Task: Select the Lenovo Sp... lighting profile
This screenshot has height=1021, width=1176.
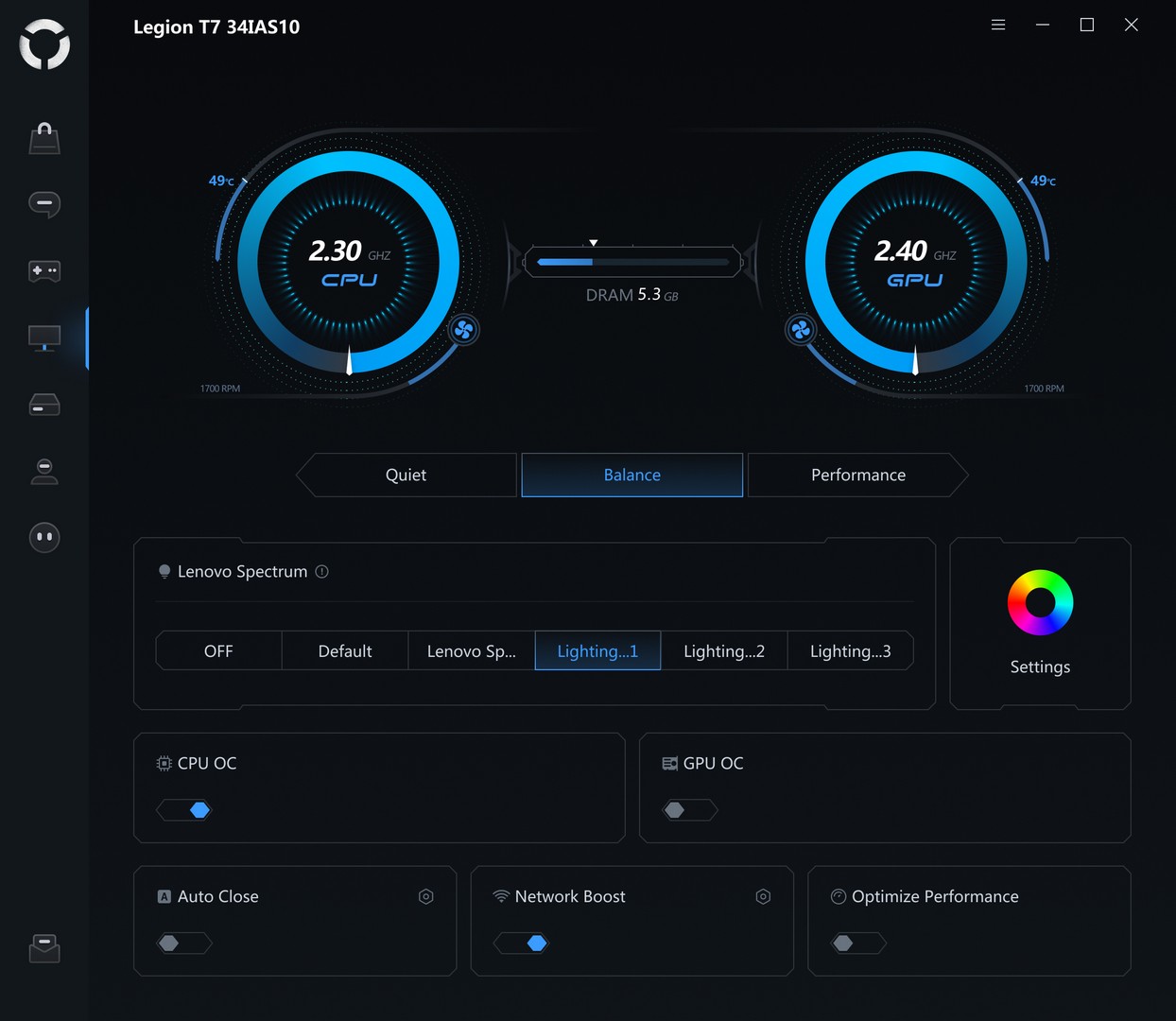Action: pyautogui.click(x=472, y=650)
